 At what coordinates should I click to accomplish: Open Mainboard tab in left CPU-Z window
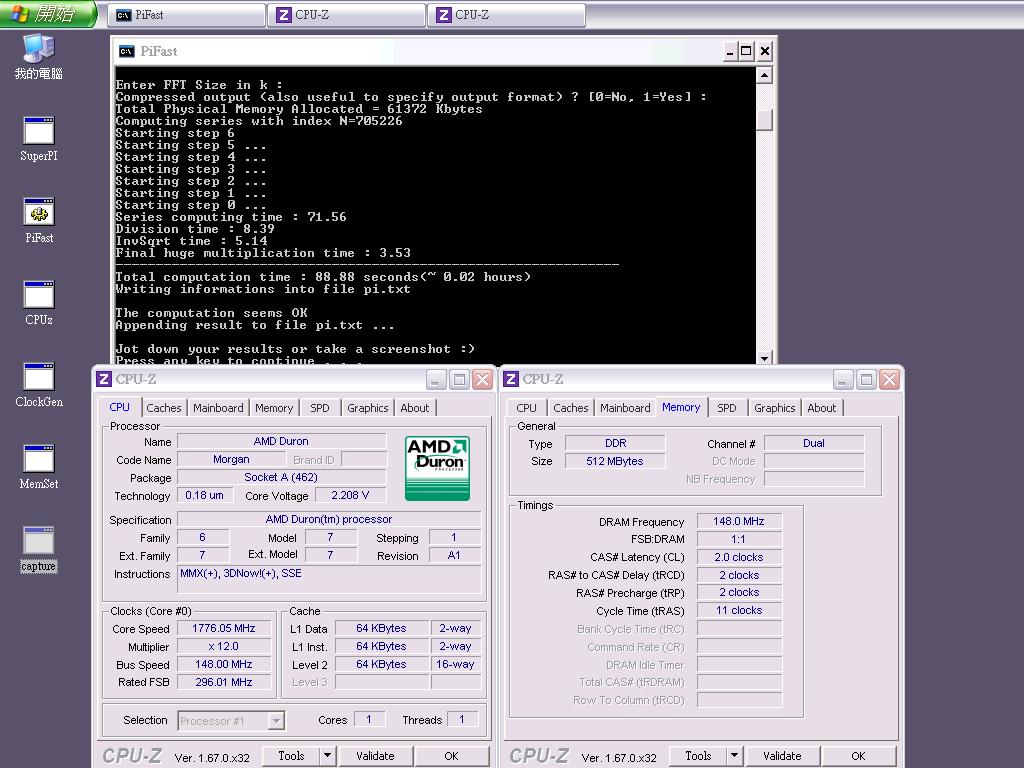(x=218, y=408)
